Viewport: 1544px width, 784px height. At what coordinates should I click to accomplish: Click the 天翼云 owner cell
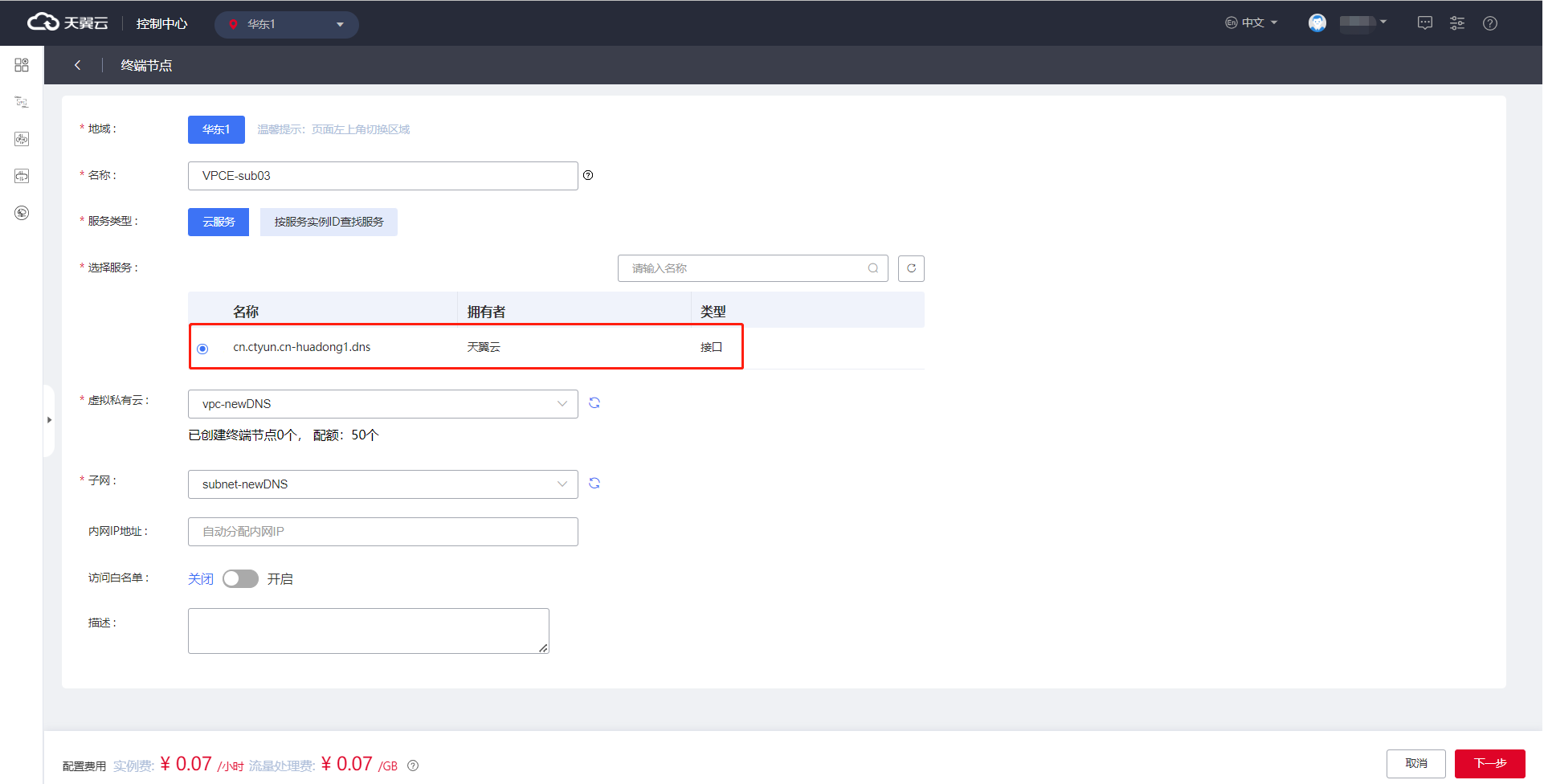(484, 347)
